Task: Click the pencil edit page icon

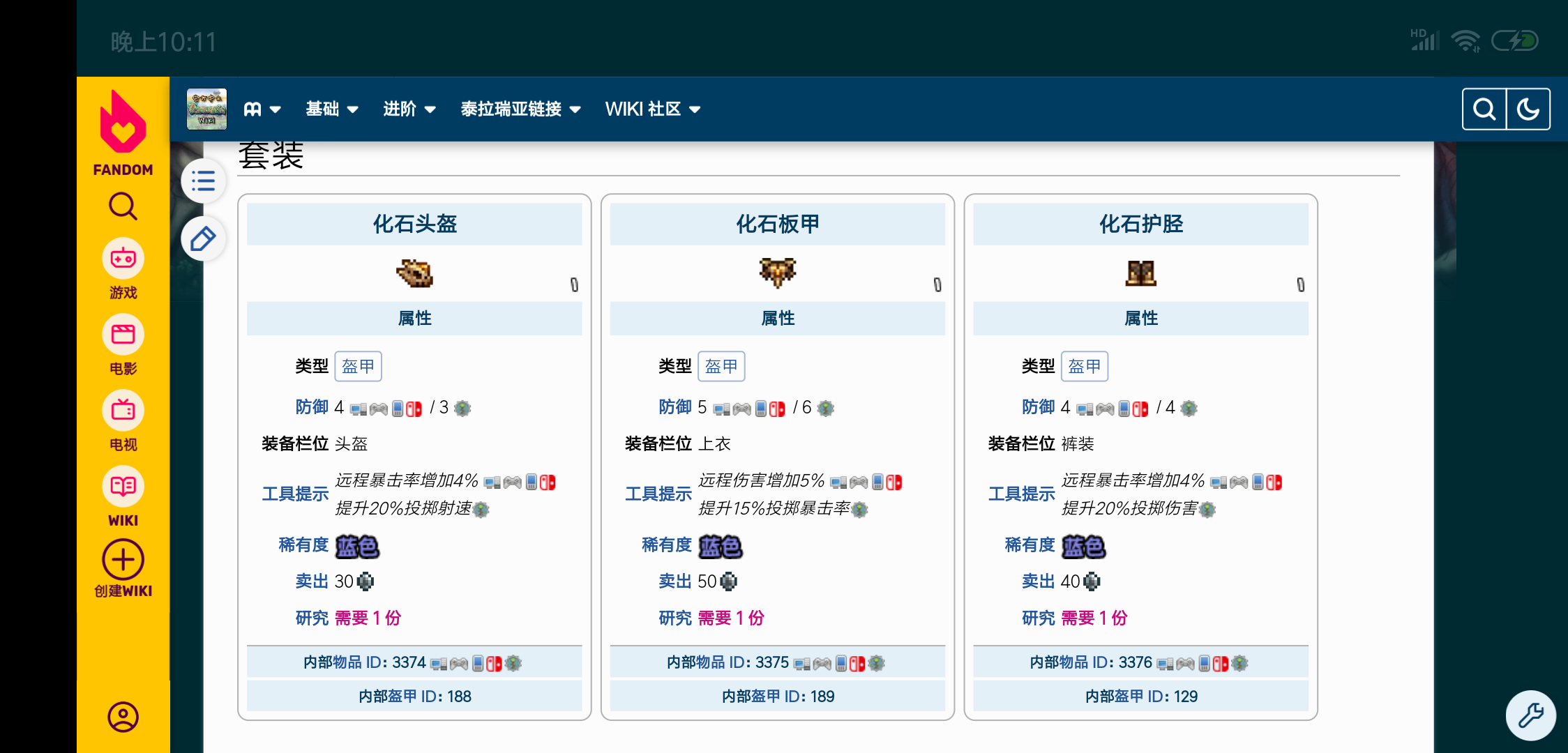Action: tap(203, 239)
